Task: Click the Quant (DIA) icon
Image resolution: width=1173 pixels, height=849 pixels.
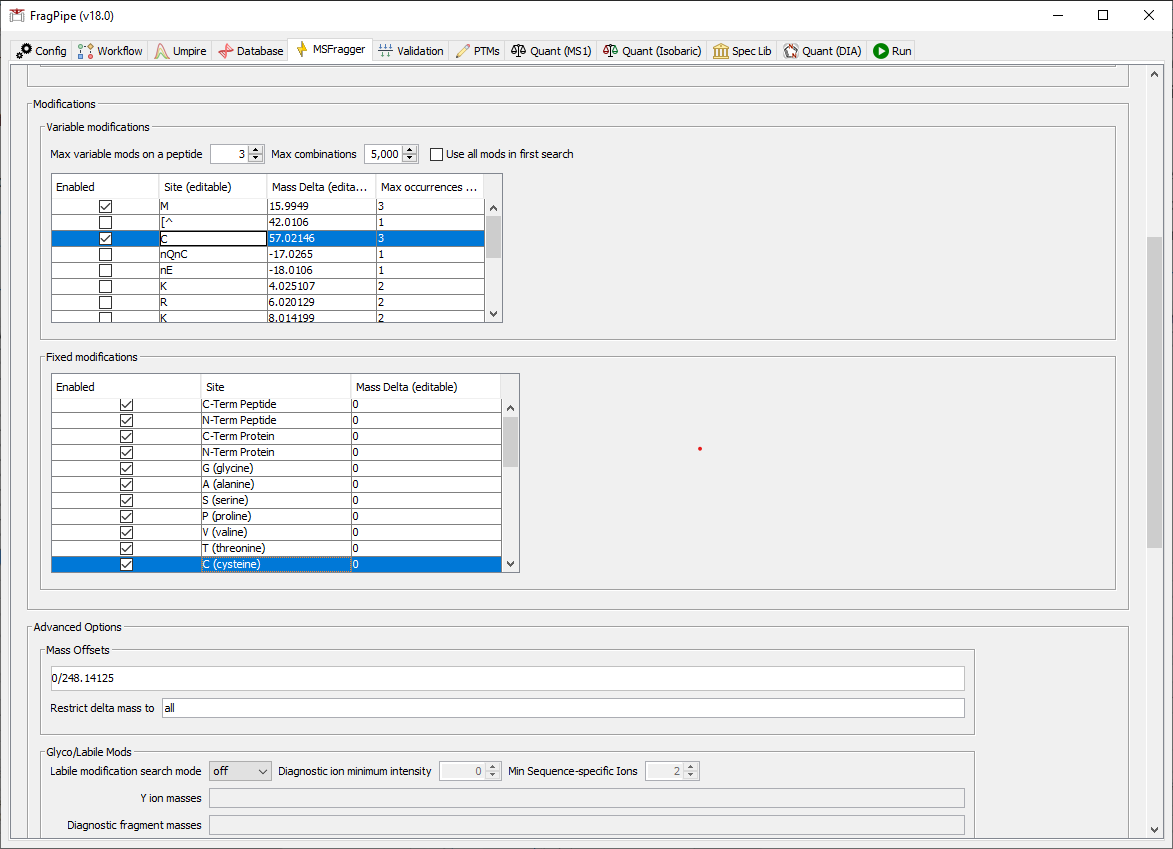Action: pos(791,51)
